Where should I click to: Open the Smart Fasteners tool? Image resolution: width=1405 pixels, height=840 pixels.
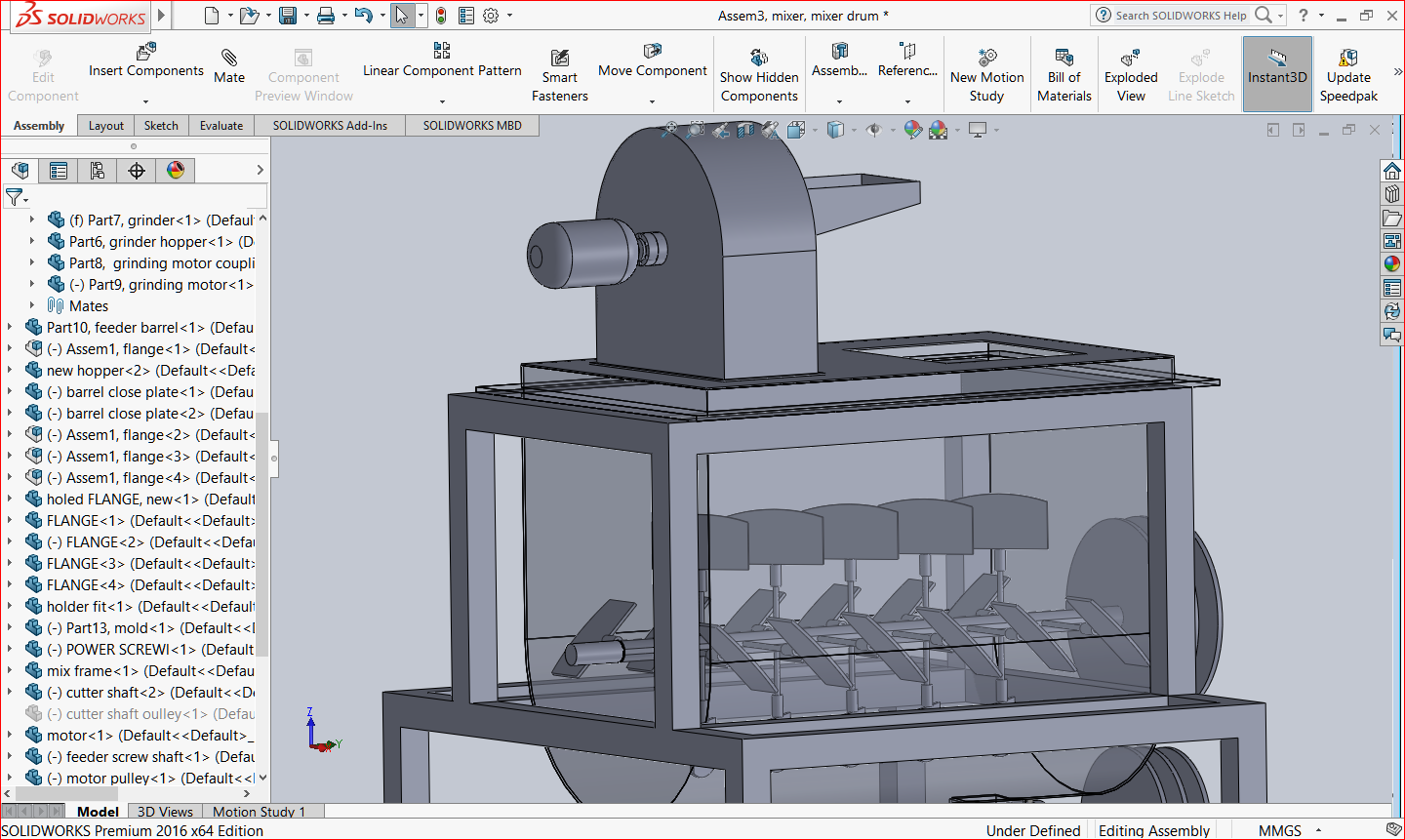tap(560, 74)
